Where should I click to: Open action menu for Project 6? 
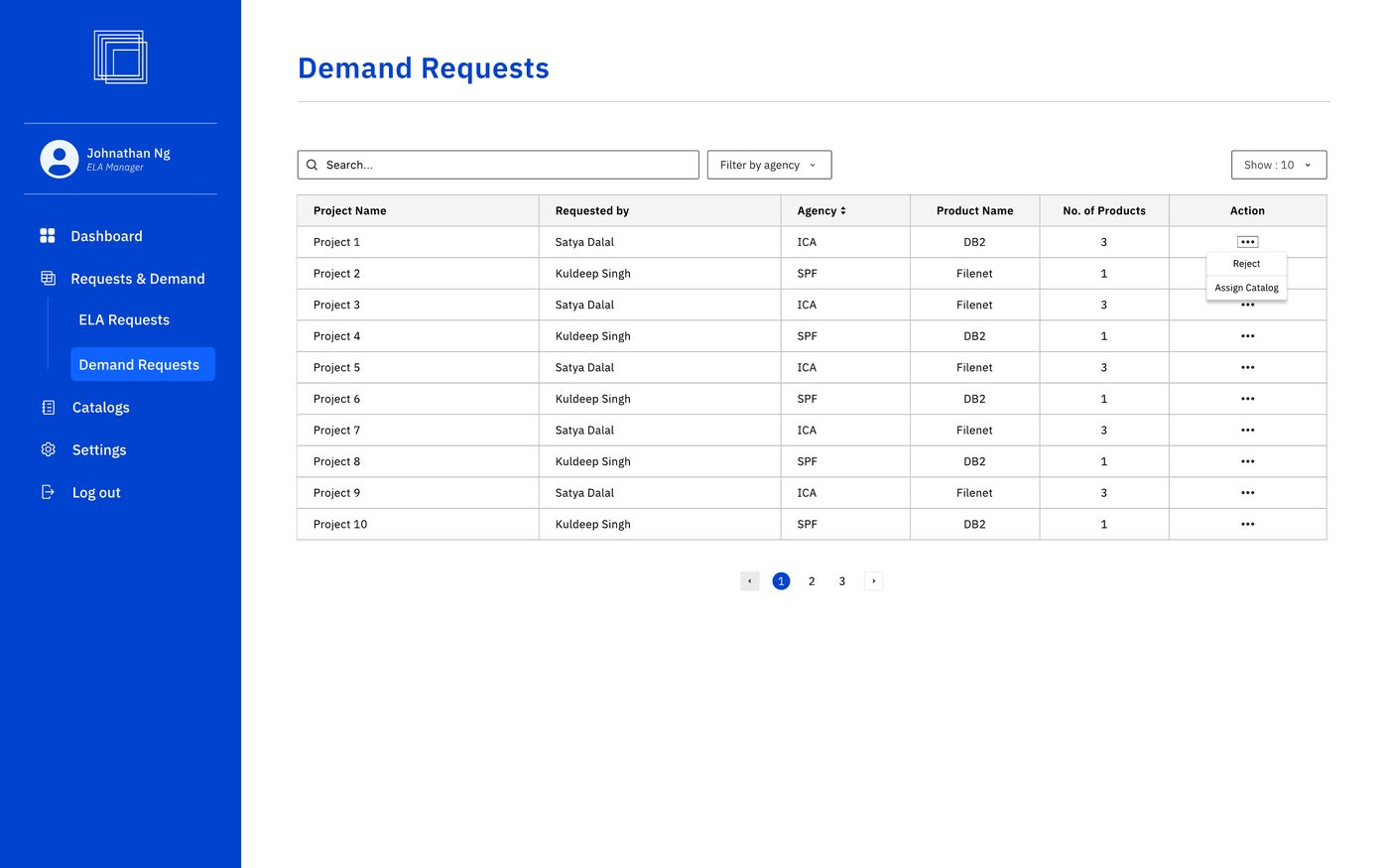[1247, 399]
